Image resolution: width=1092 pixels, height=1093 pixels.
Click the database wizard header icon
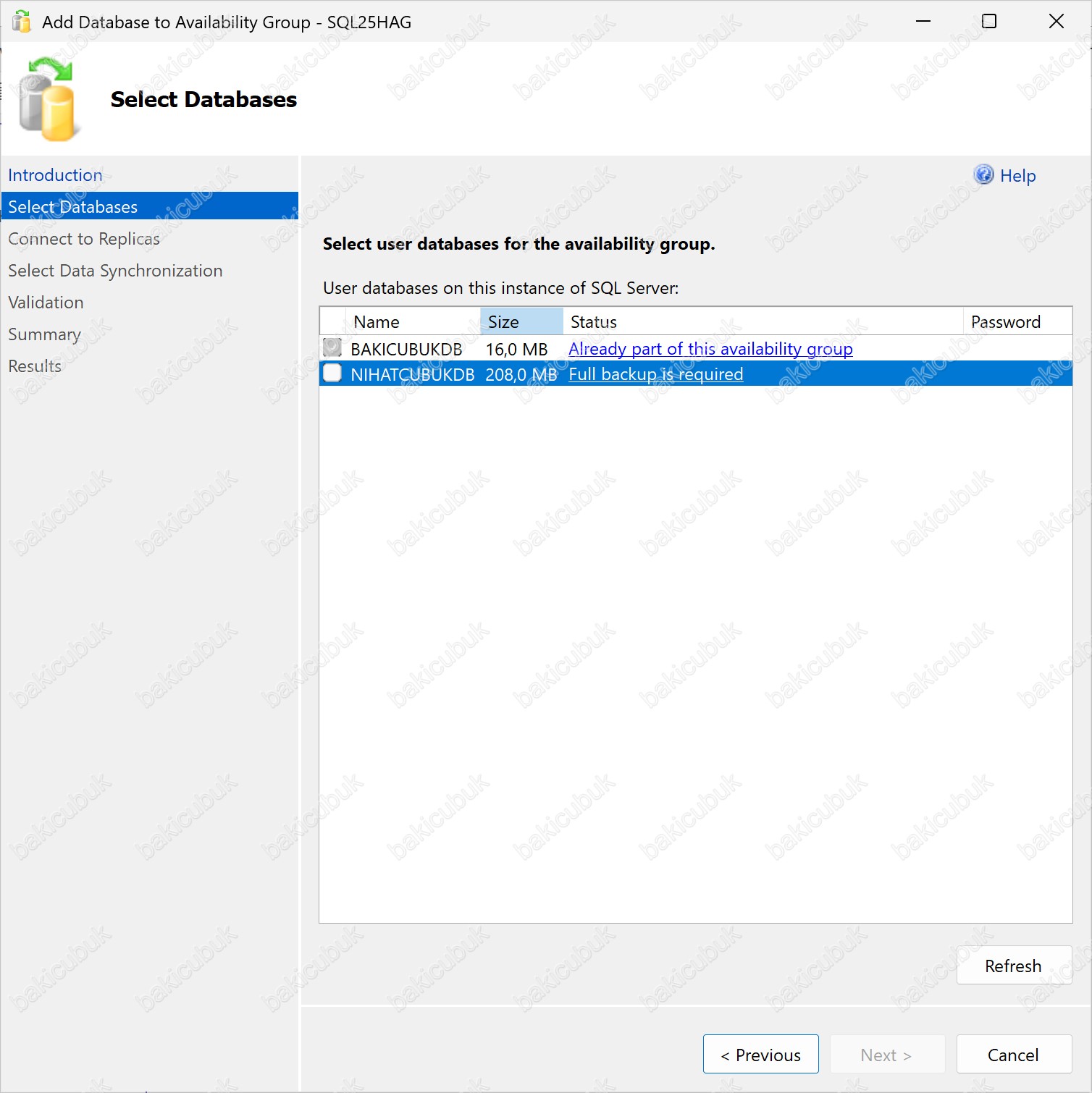coord(48,100)
